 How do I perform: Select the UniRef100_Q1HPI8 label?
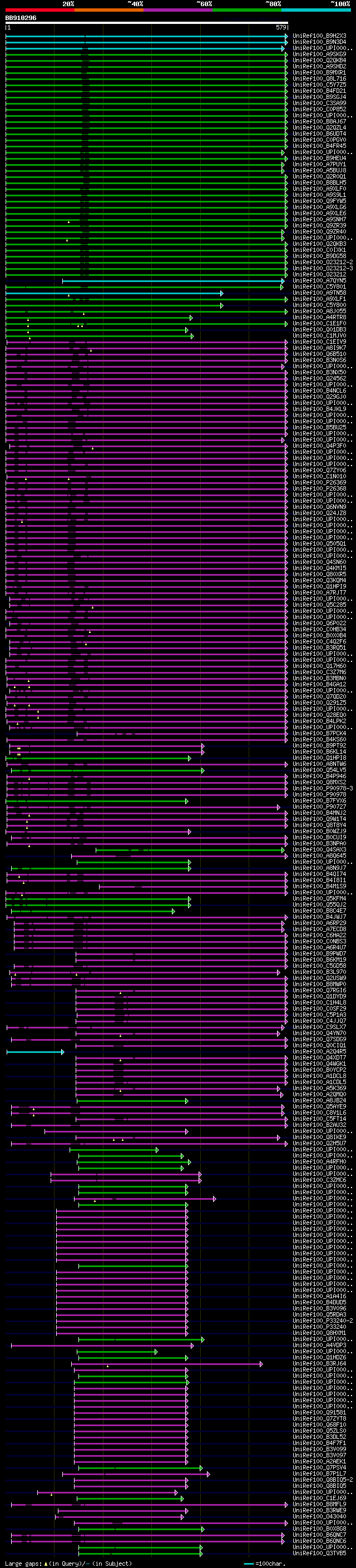click(x=319, y=758)
